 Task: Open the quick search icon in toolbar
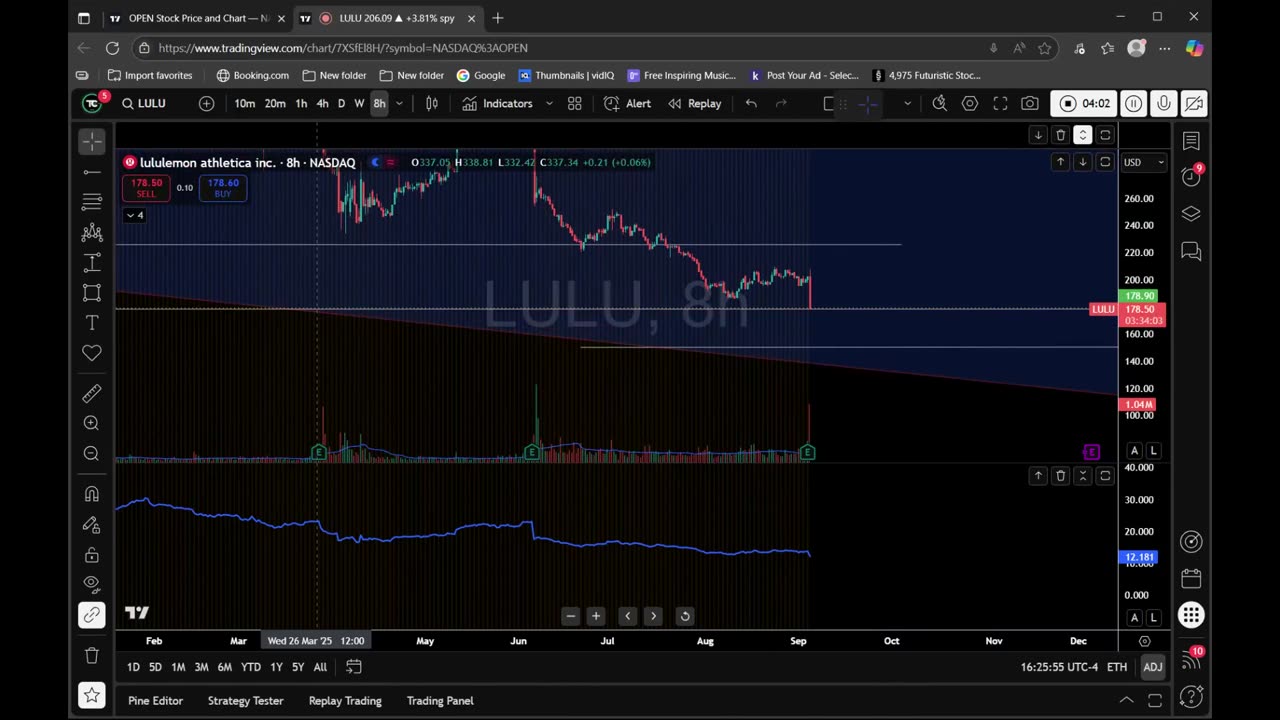pos(939,103)
